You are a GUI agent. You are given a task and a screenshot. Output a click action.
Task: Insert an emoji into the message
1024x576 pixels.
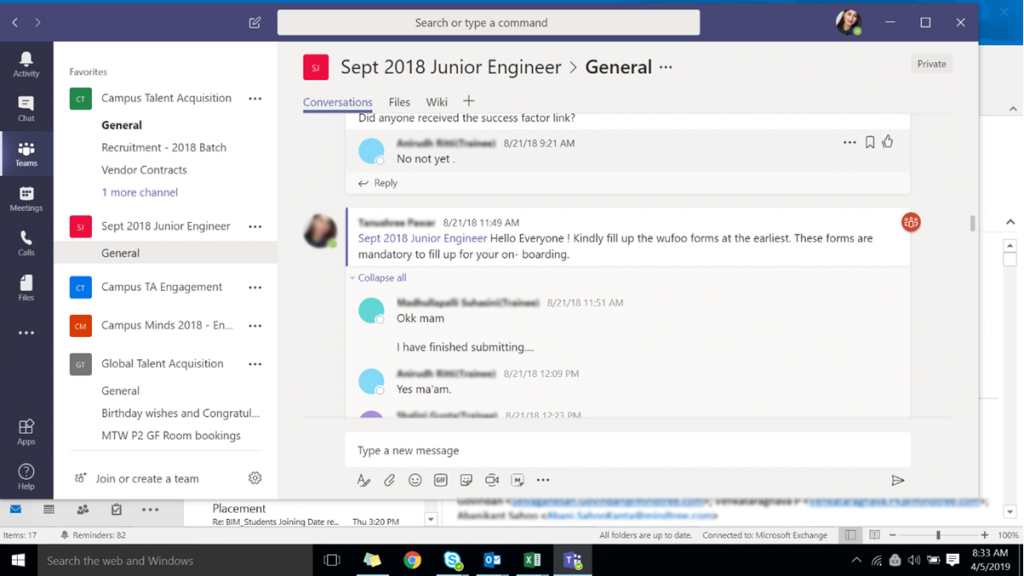415,480
